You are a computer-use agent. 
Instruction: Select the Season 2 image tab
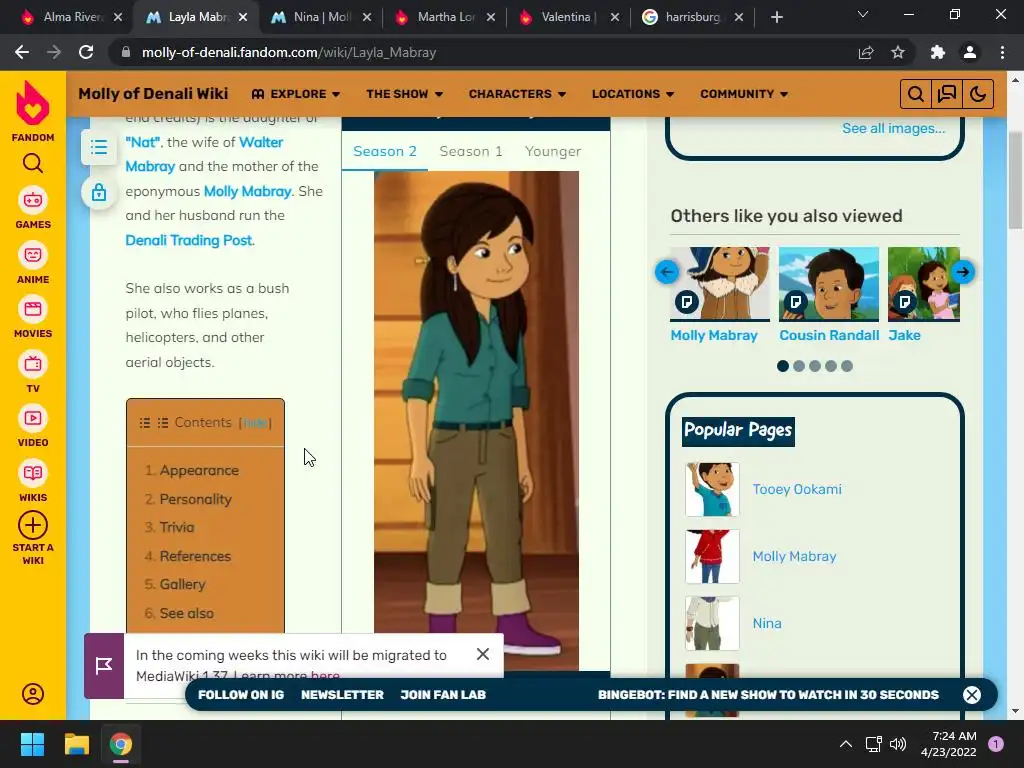point(385,152)
